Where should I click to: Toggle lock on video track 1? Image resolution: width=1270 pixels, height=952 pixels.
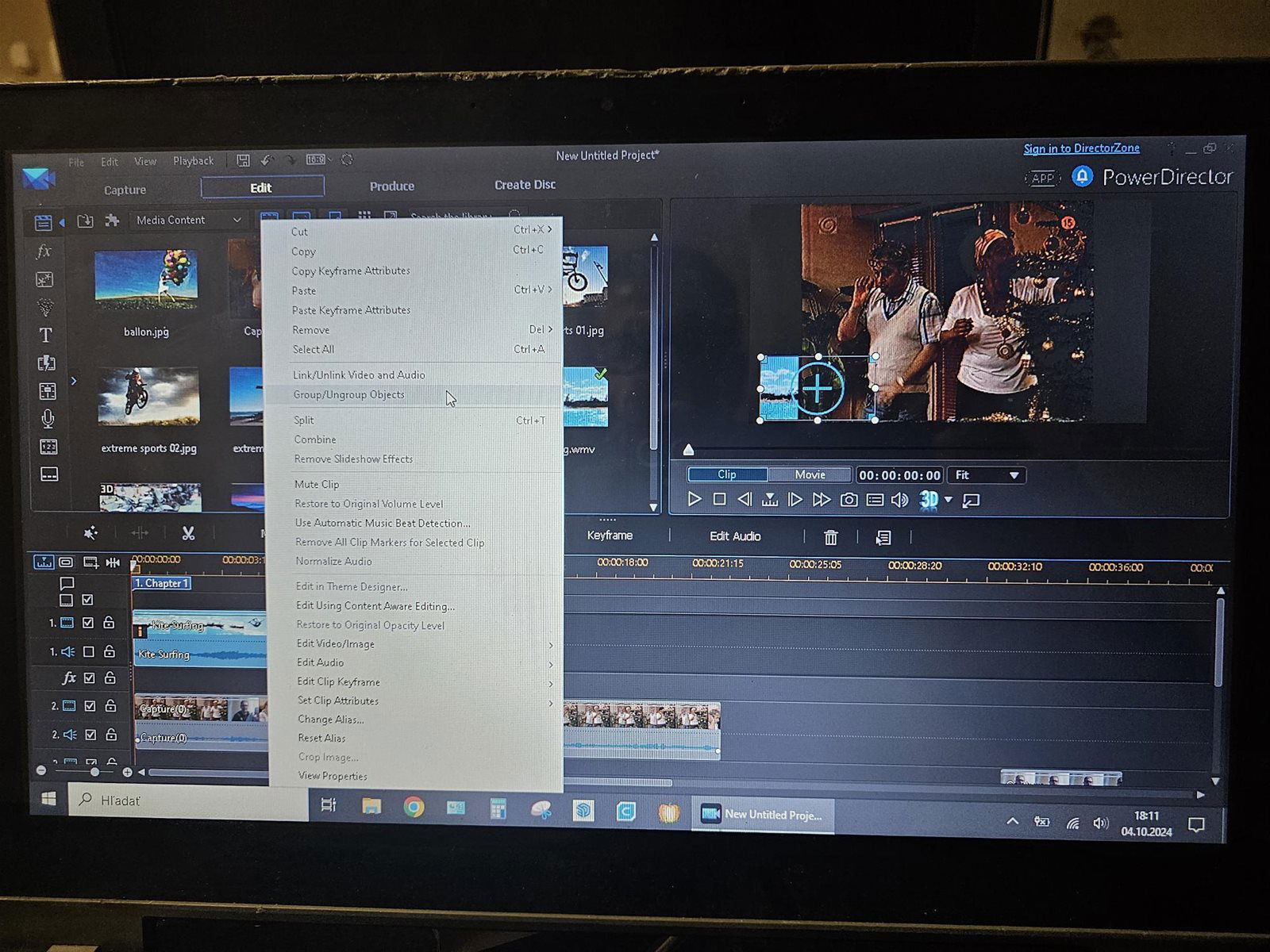[x=109, y=623]
